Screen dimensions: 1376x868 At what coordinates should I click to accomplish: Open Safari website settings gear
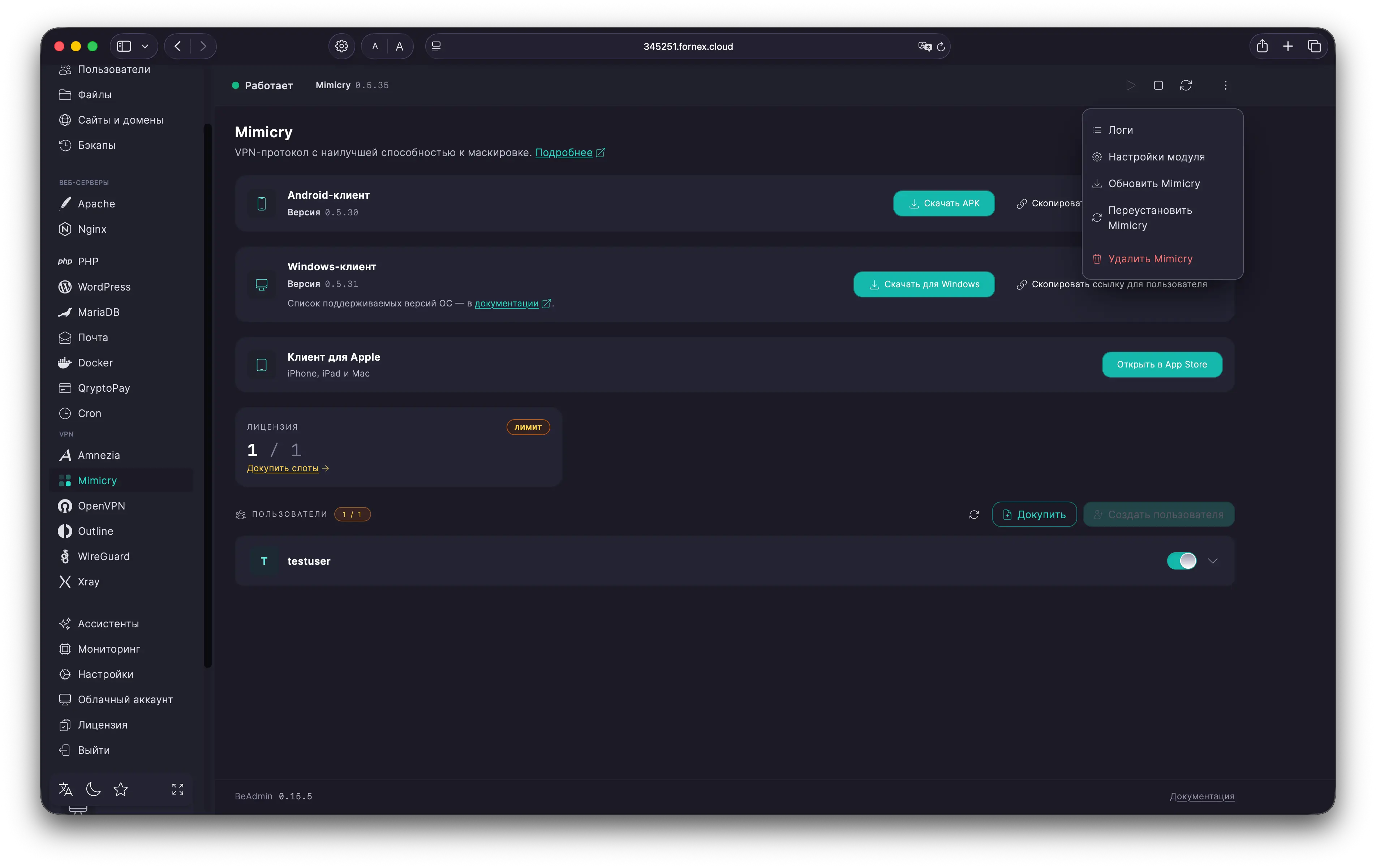(x=342, y=46)
